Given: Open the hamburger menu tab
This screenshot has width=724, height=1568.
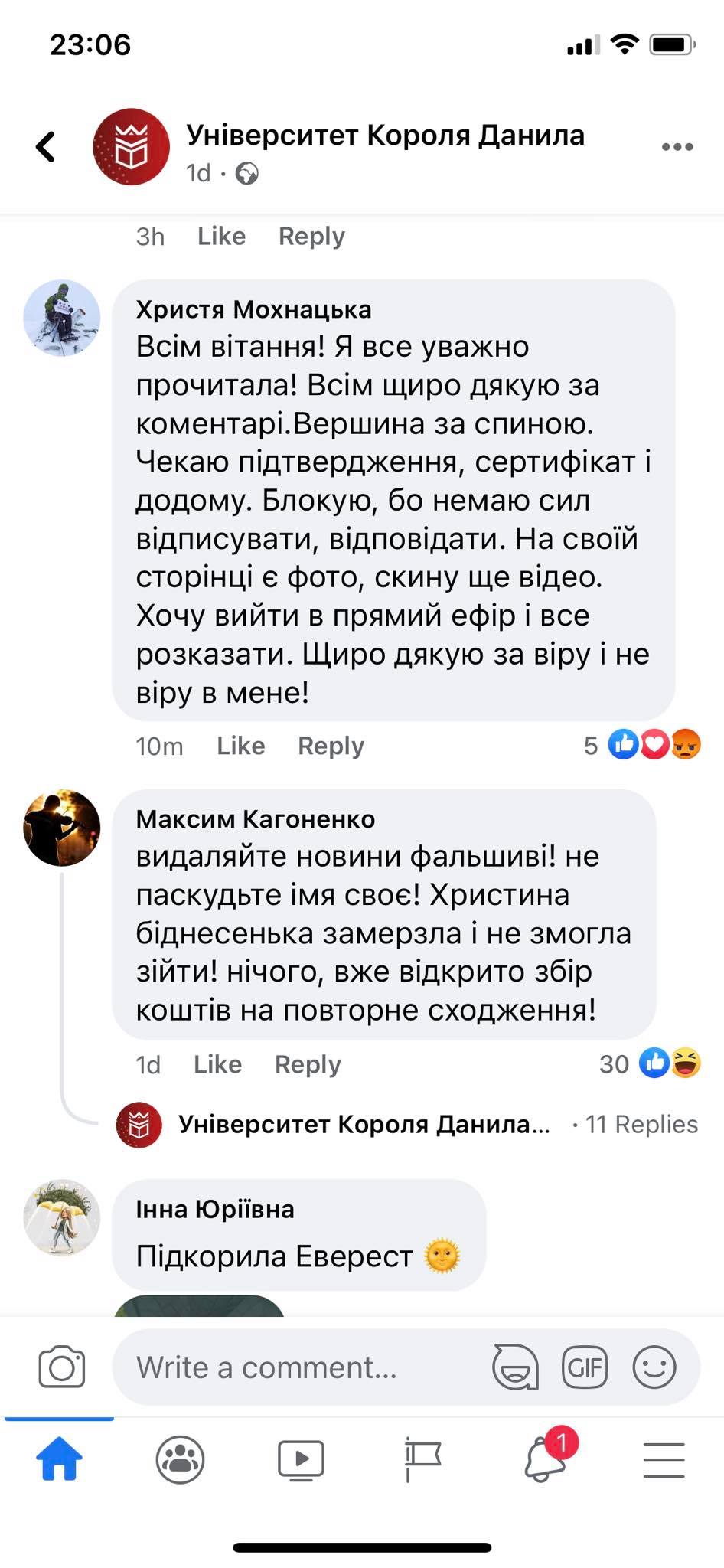Looking at the screenshot, I should point(664,1459).
